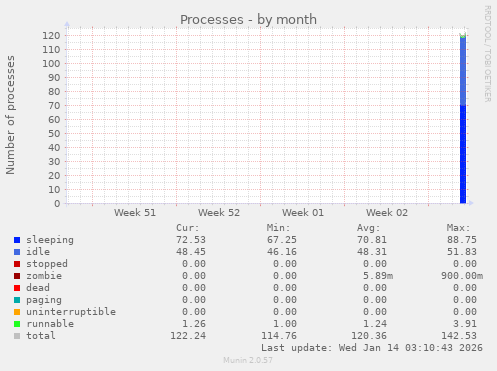The height and width of the screenshot is (371, 497).
Task: Click the sleeping legend blue swatch
Action: click(x=17, y=240)
